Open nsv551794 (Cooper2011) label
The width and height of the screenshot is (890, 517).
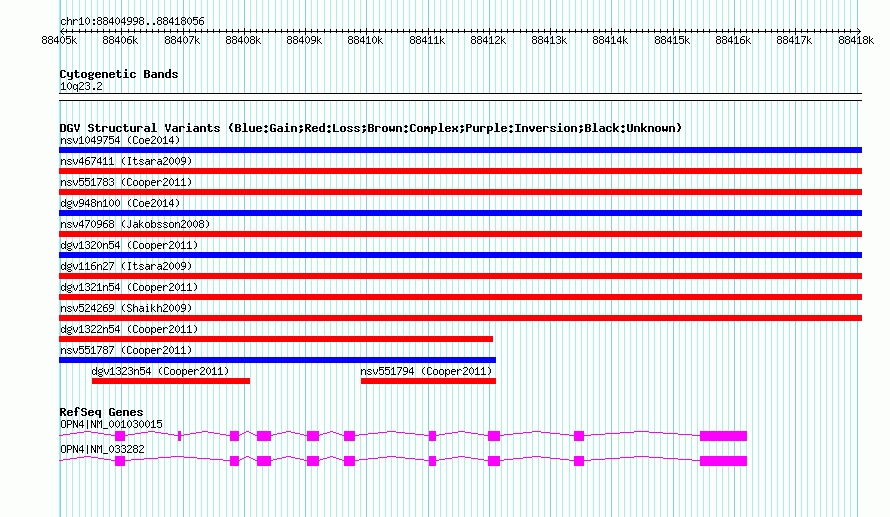(426, 371)
